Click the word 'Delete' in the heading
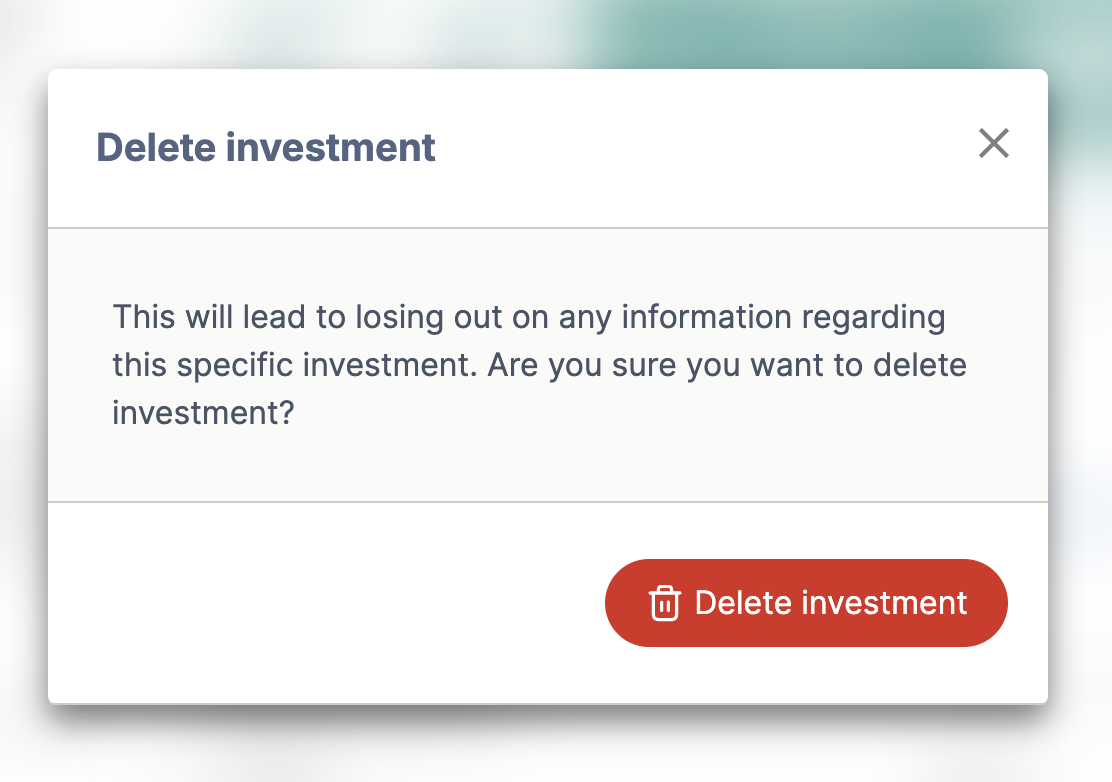1112x782 pixels. pos(156,147)
